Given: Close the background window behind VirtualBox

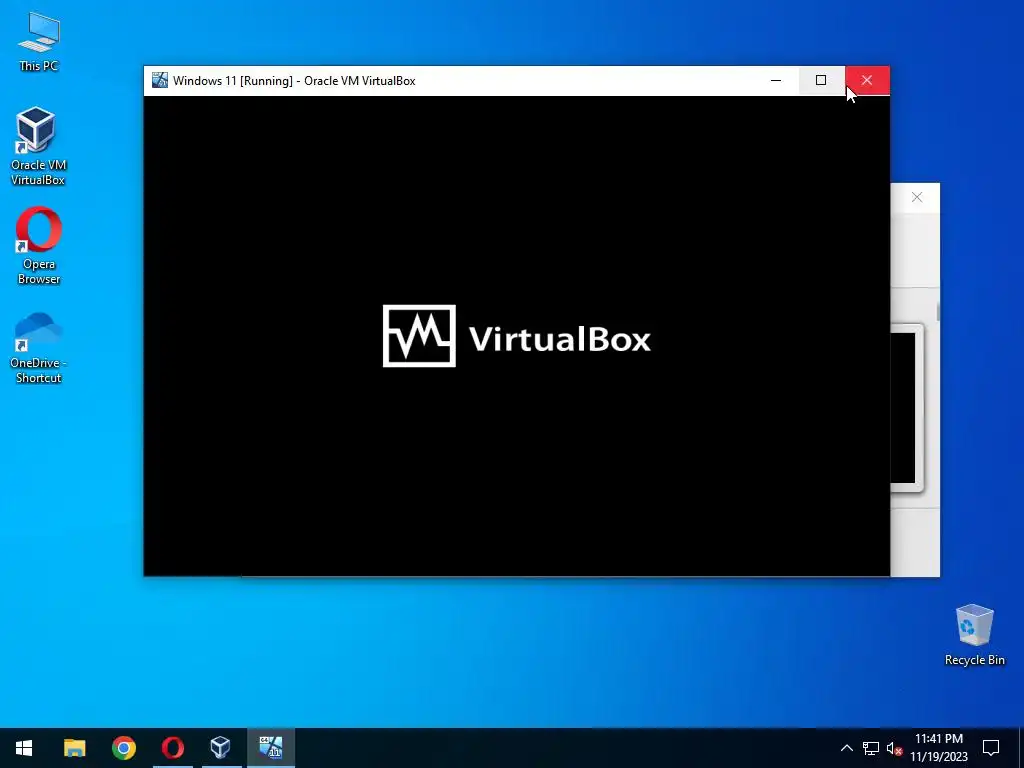Looking at the screenshot, I should click(x=917, y=197).
